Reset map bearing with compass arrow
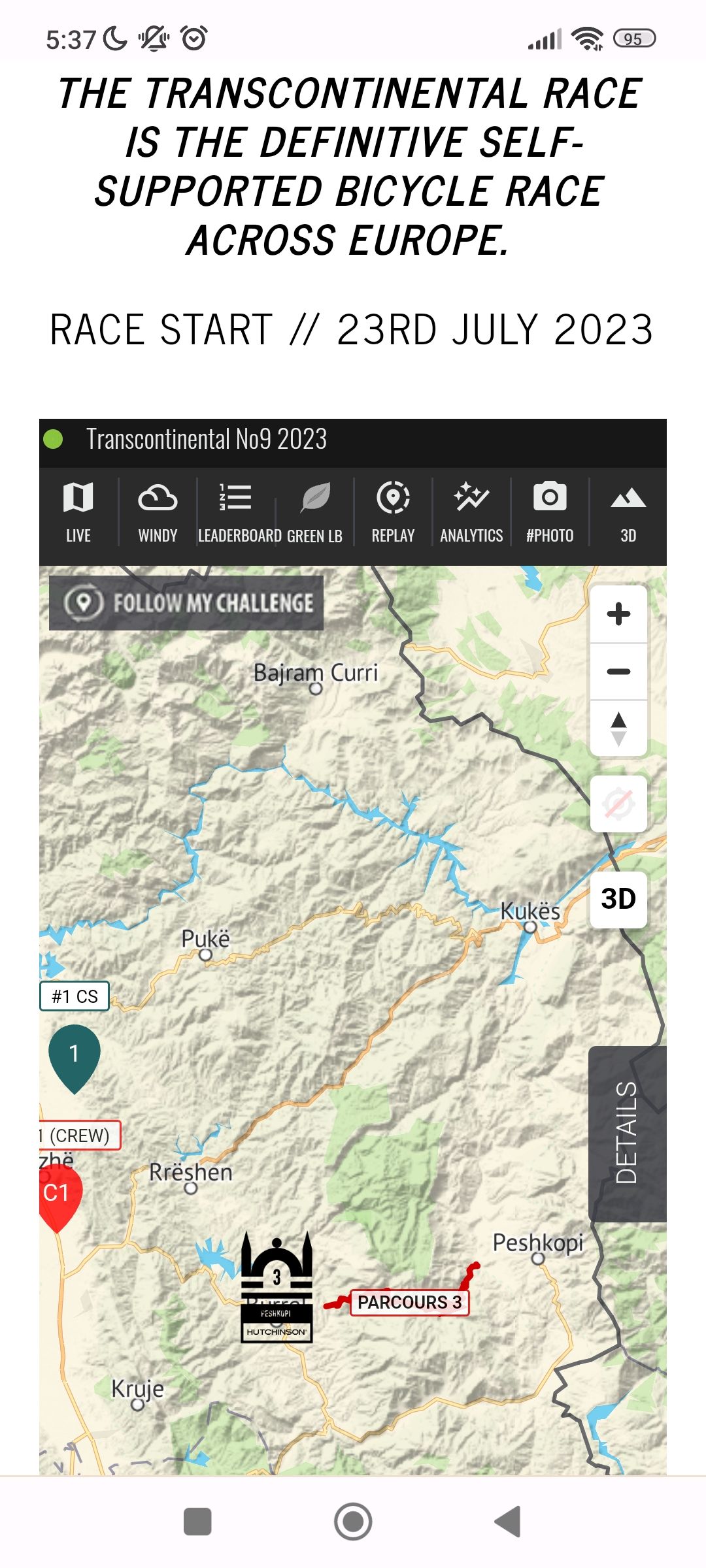The image size is (706, 1568). pos(618,729)
